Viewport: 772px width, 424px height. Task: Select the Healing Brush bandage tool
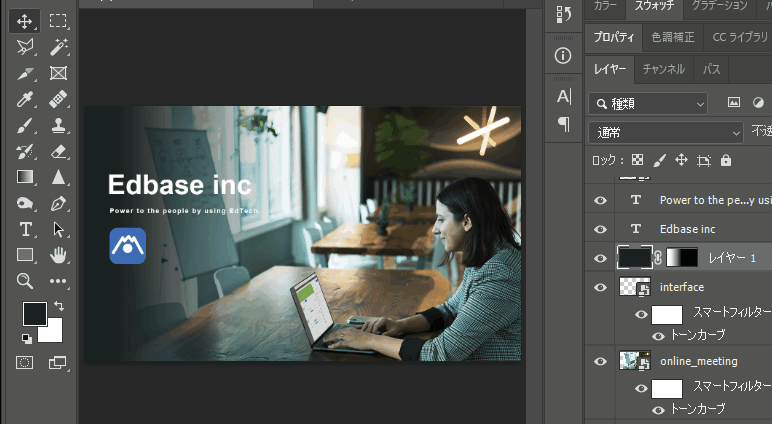pos(58,99)
